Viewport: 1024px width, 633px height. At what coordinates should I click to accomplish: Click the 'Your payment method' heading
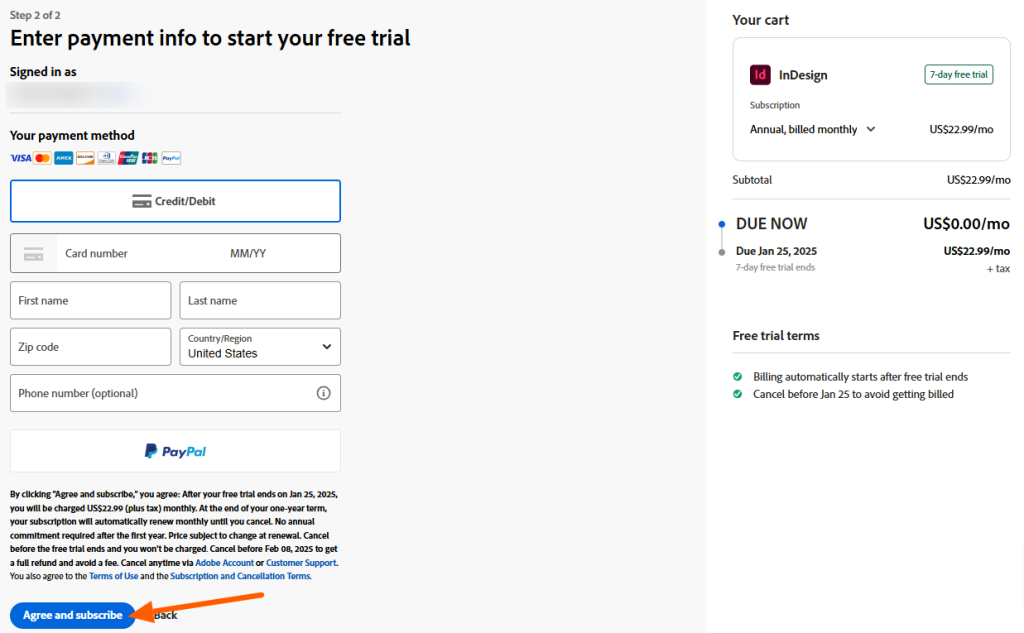point(72,135)
